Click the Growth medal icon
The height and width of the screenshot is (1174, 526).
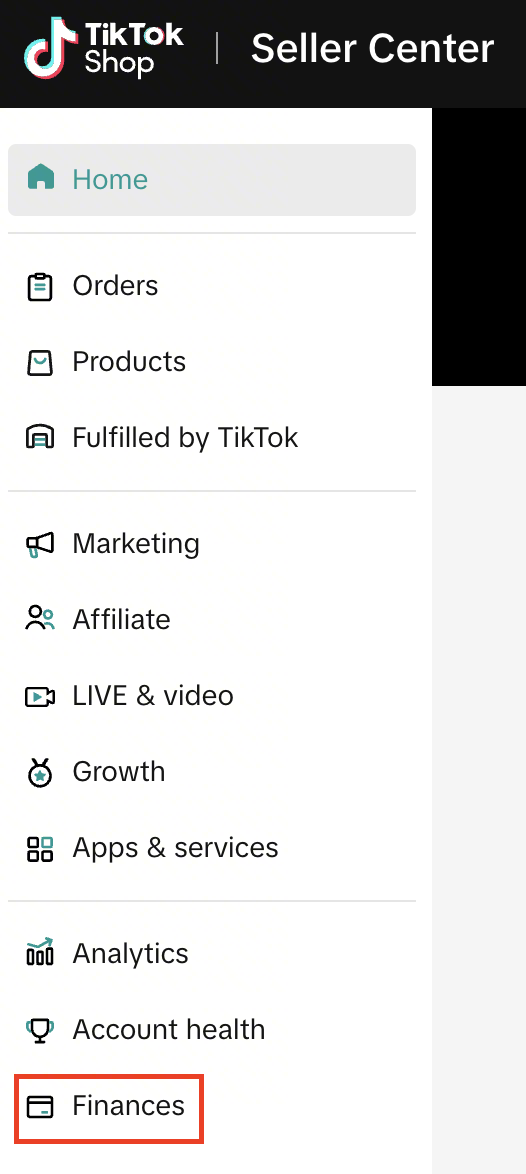pyautogui.click(x=40, y=773)
